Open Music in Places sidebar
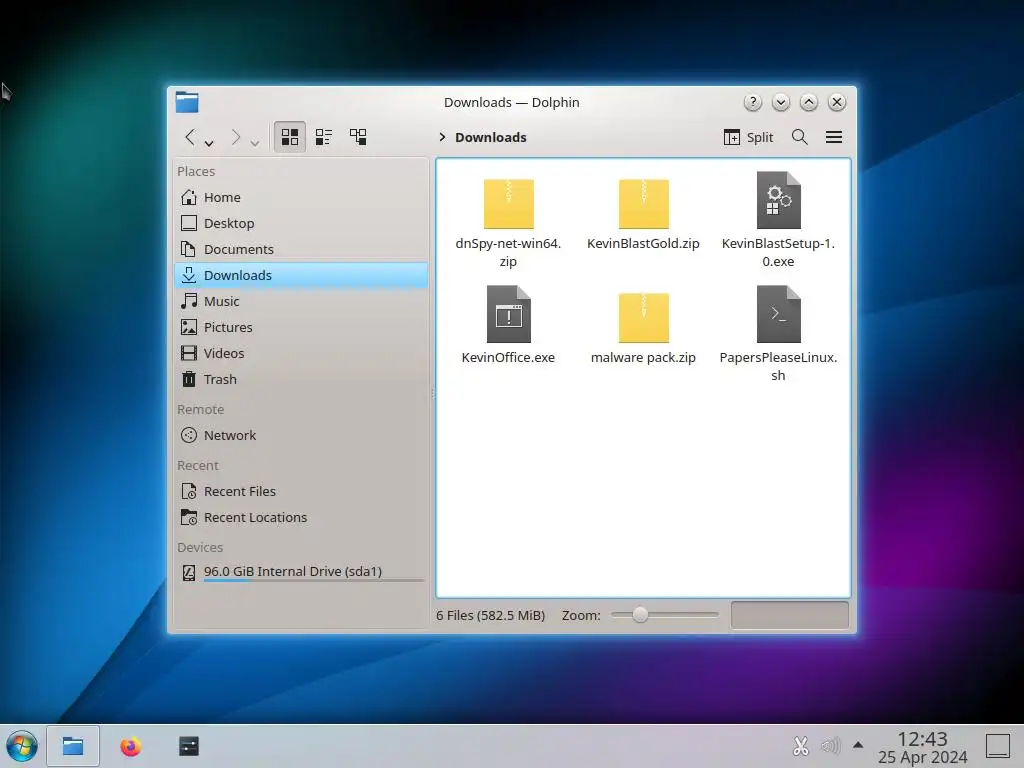The height and width of the screenshot is (768, 1024). point(301,301)
